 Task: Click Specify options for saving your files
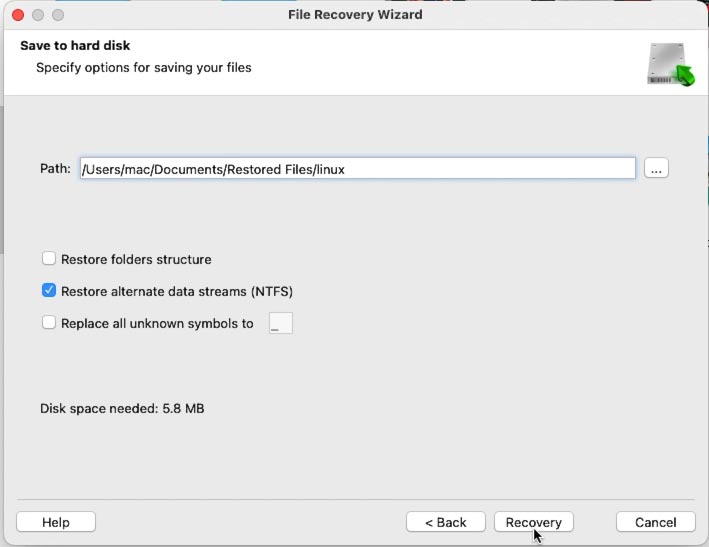click(x=144, y=68)
